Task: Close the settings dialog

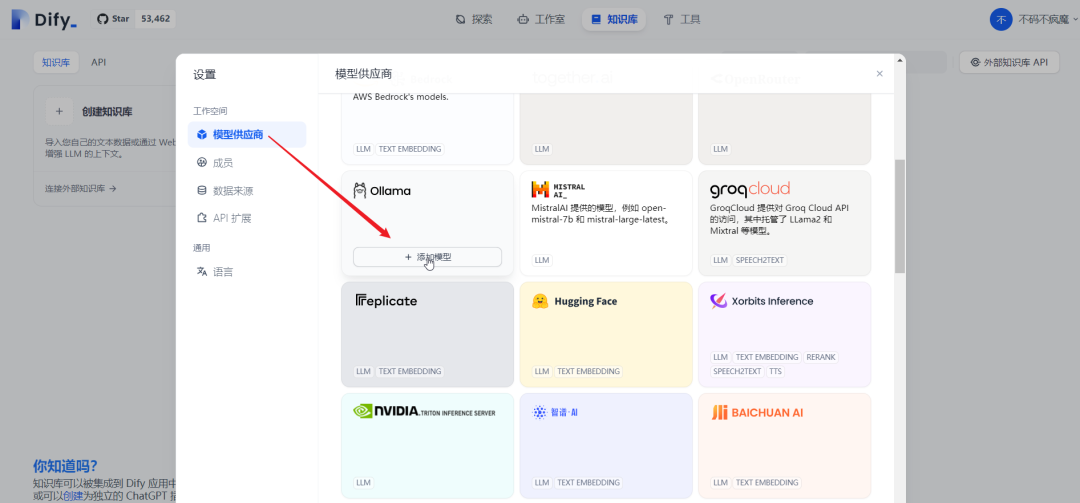Action: pyautogui.click(x=880, y=74)
